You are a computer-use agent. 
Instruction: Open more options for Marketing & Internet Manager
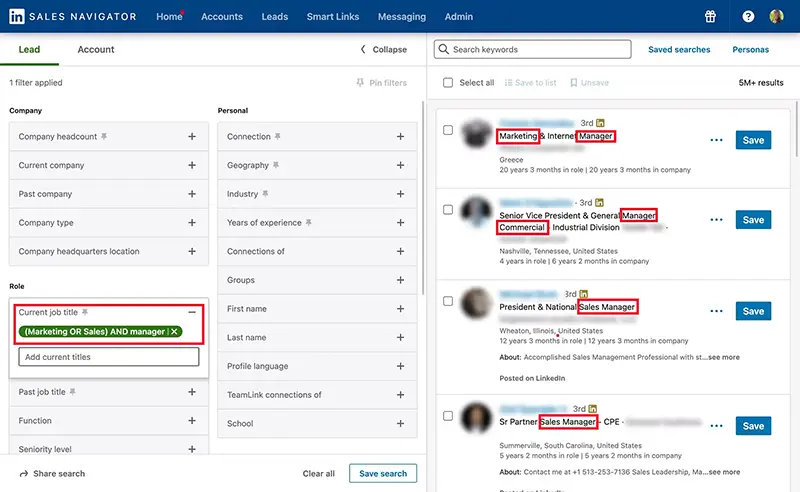pyautogui.click(x=716, y=140)
